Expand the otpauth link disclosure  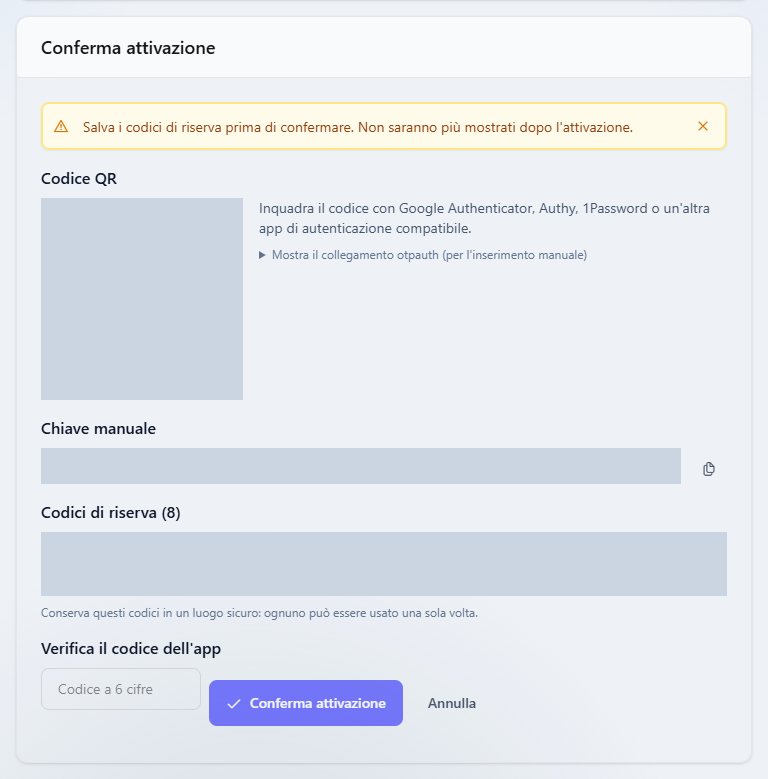pyautogui.click(x=423, y=255)
